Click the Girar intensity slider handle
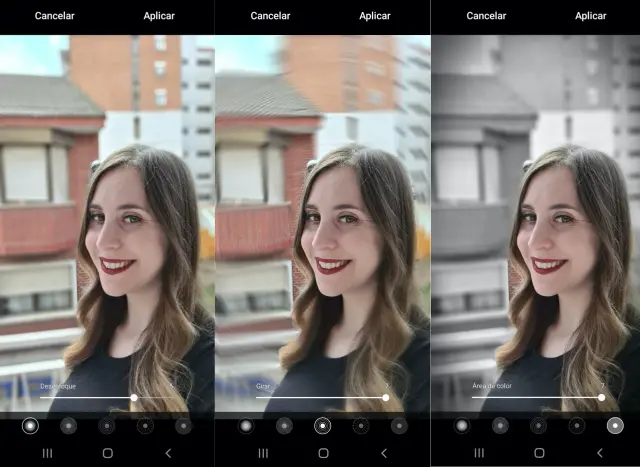 386,397
